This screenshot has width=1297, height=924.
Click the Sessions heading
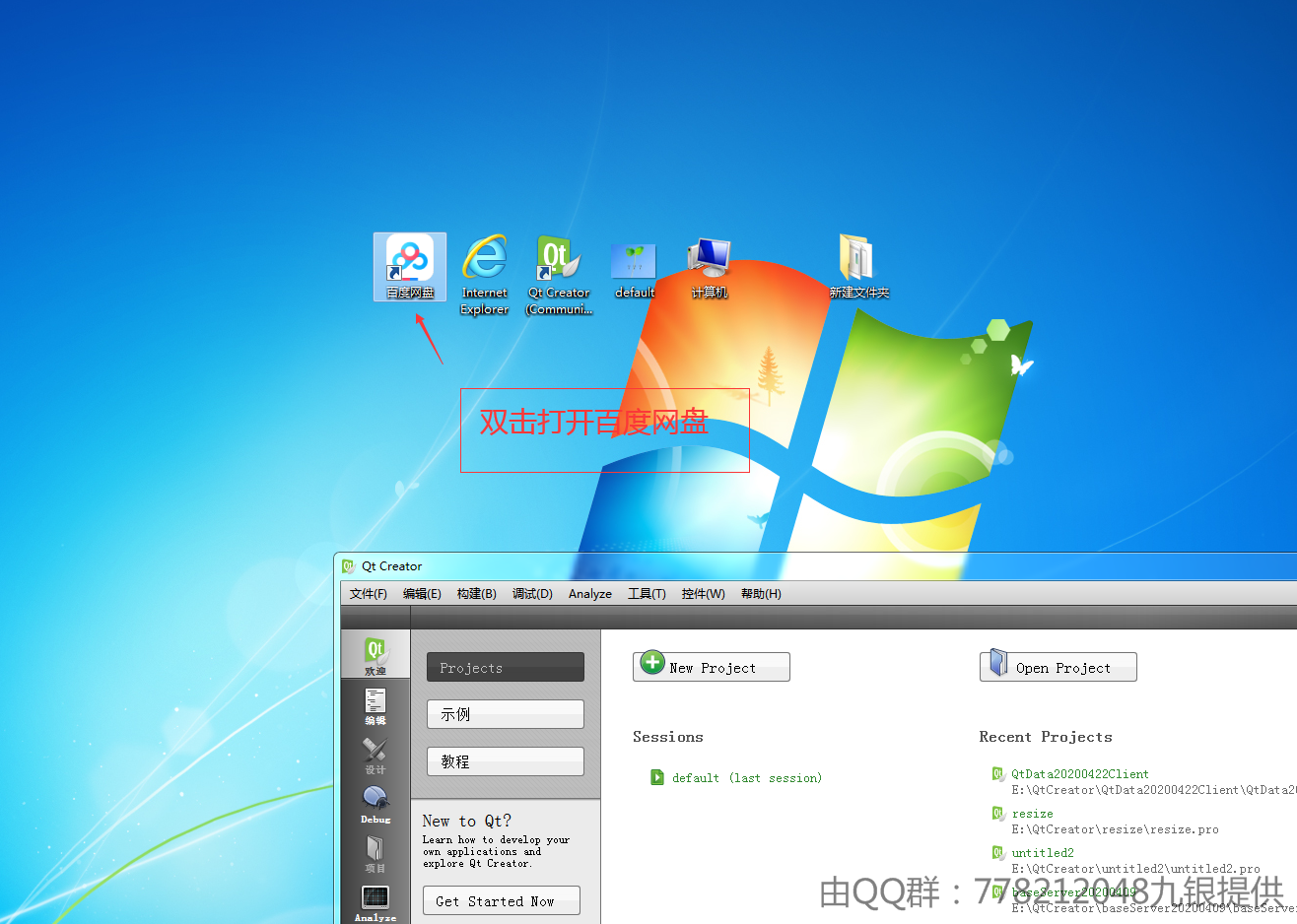pos(668,737)
